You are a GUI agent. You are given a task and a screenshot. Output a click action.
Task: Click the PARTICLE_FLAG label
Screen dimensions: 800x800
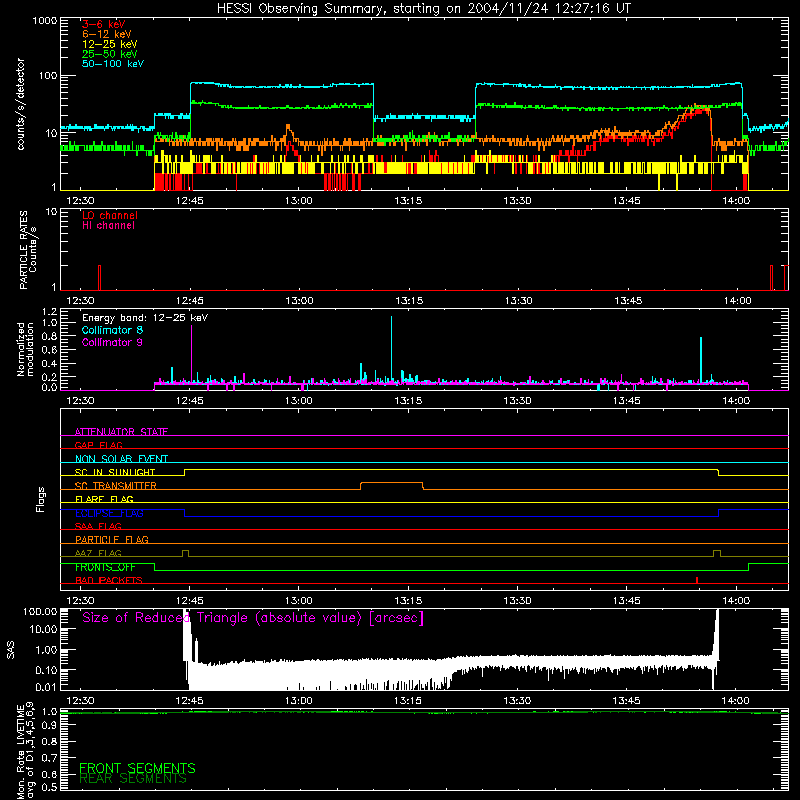pyautogui.click(x=112, y=539)
